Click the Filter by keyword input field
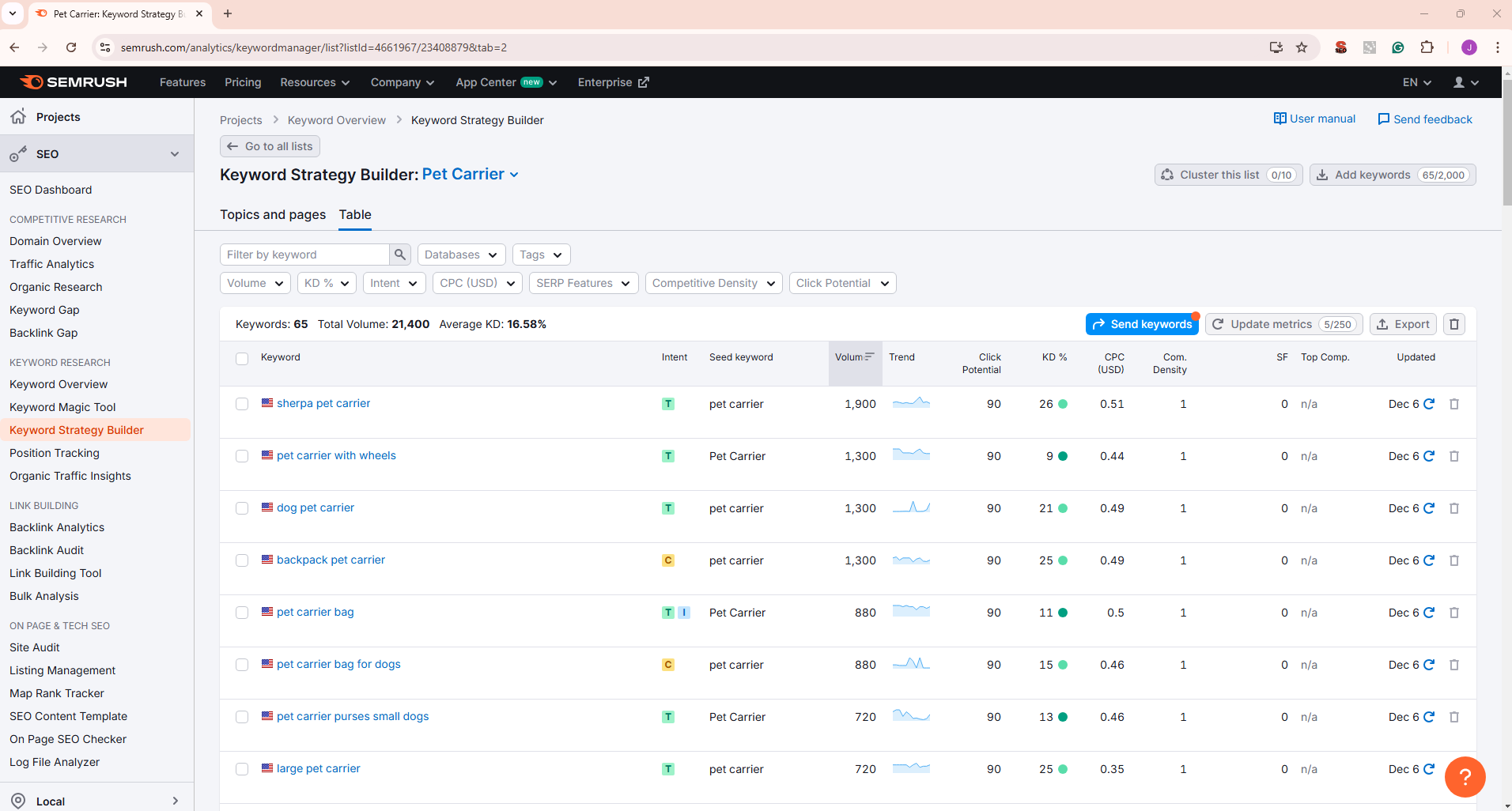The height and width of the screenshot is (811, 1512). click(304, 255)
